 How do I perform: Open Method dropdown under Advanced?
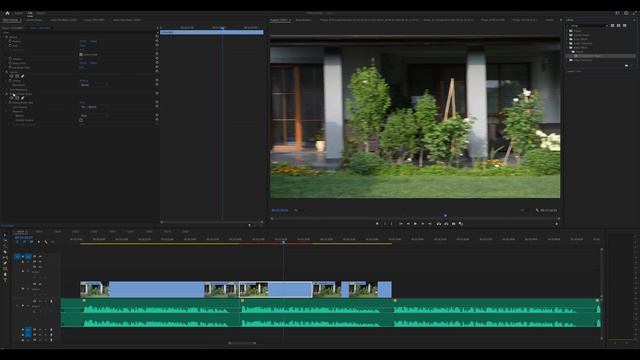point(94,116)
